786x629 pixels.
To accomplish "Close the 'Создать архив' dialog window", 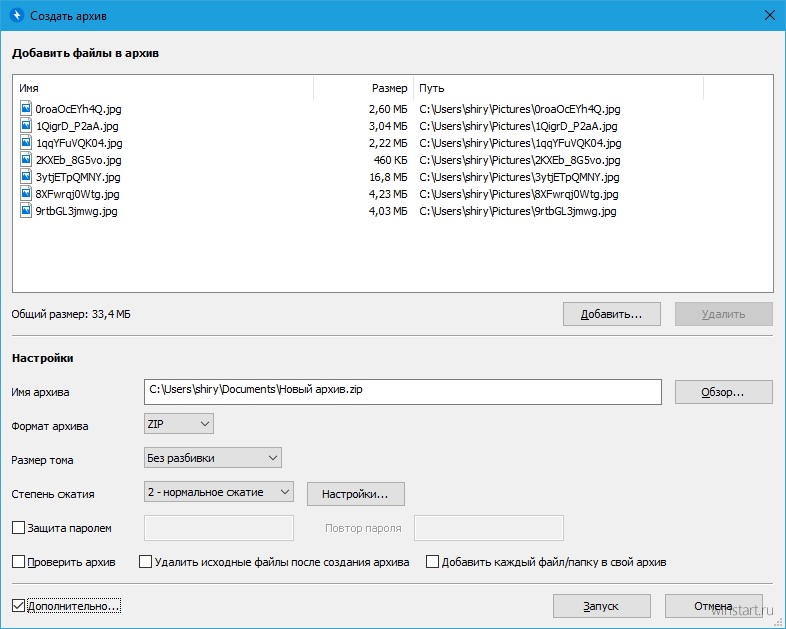I will click(769, 16).
